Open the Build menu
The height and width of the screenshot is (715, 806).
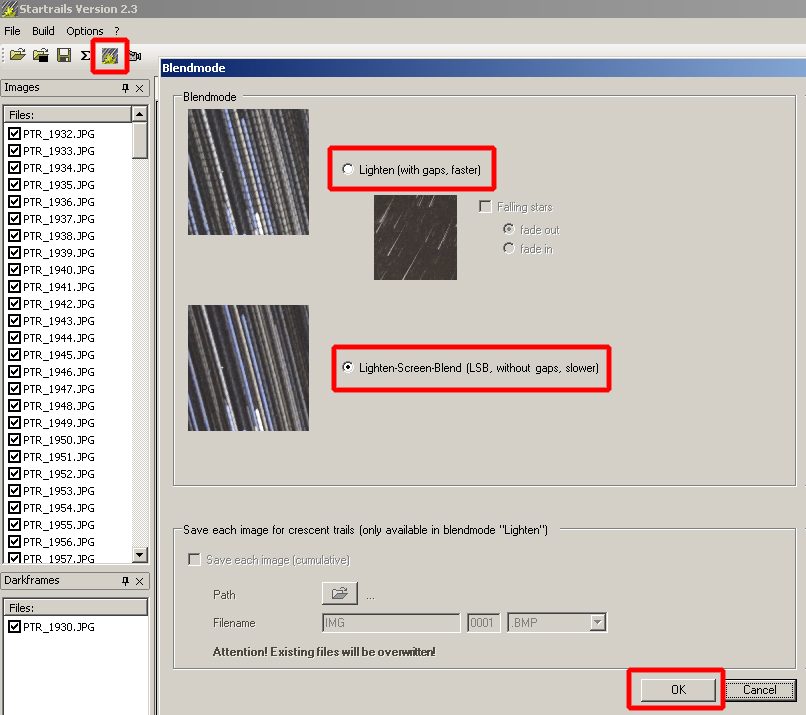[43, 31]
